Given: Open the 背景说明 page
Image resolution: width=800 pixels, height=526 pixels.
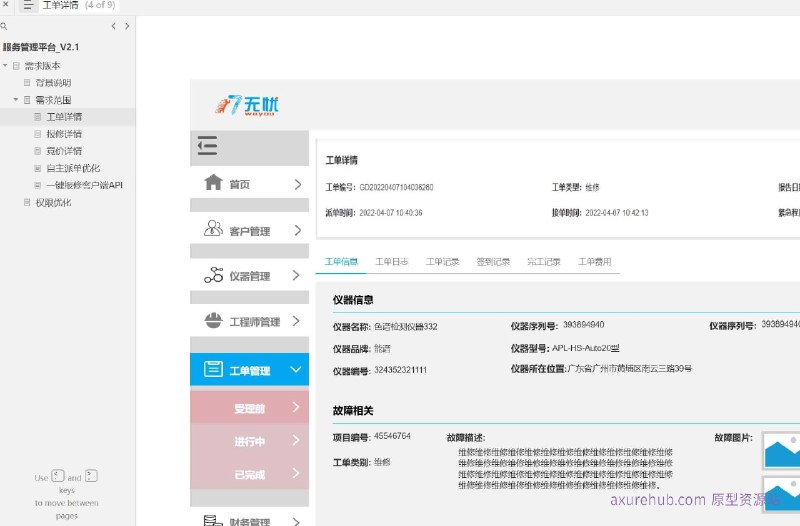Looking at the screenshot, I should click(x=53, y=83).
